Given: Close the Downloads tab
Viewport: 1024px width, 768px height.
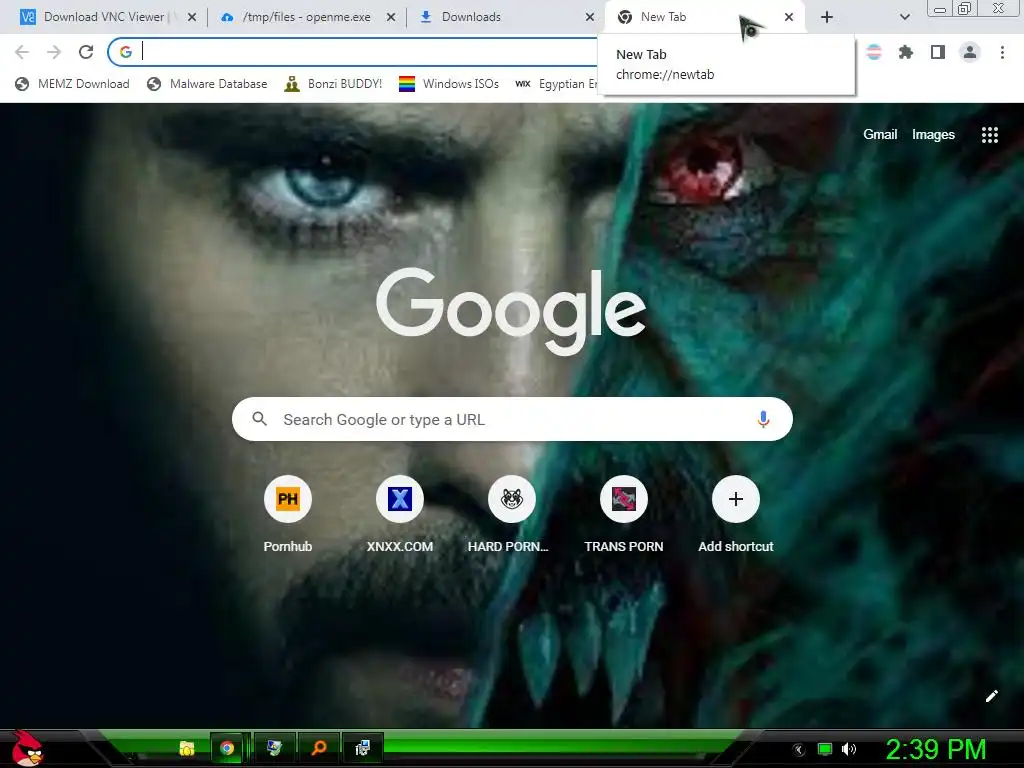Looking at the screenshot, I should pyautogui.click(x=590, y=18).
